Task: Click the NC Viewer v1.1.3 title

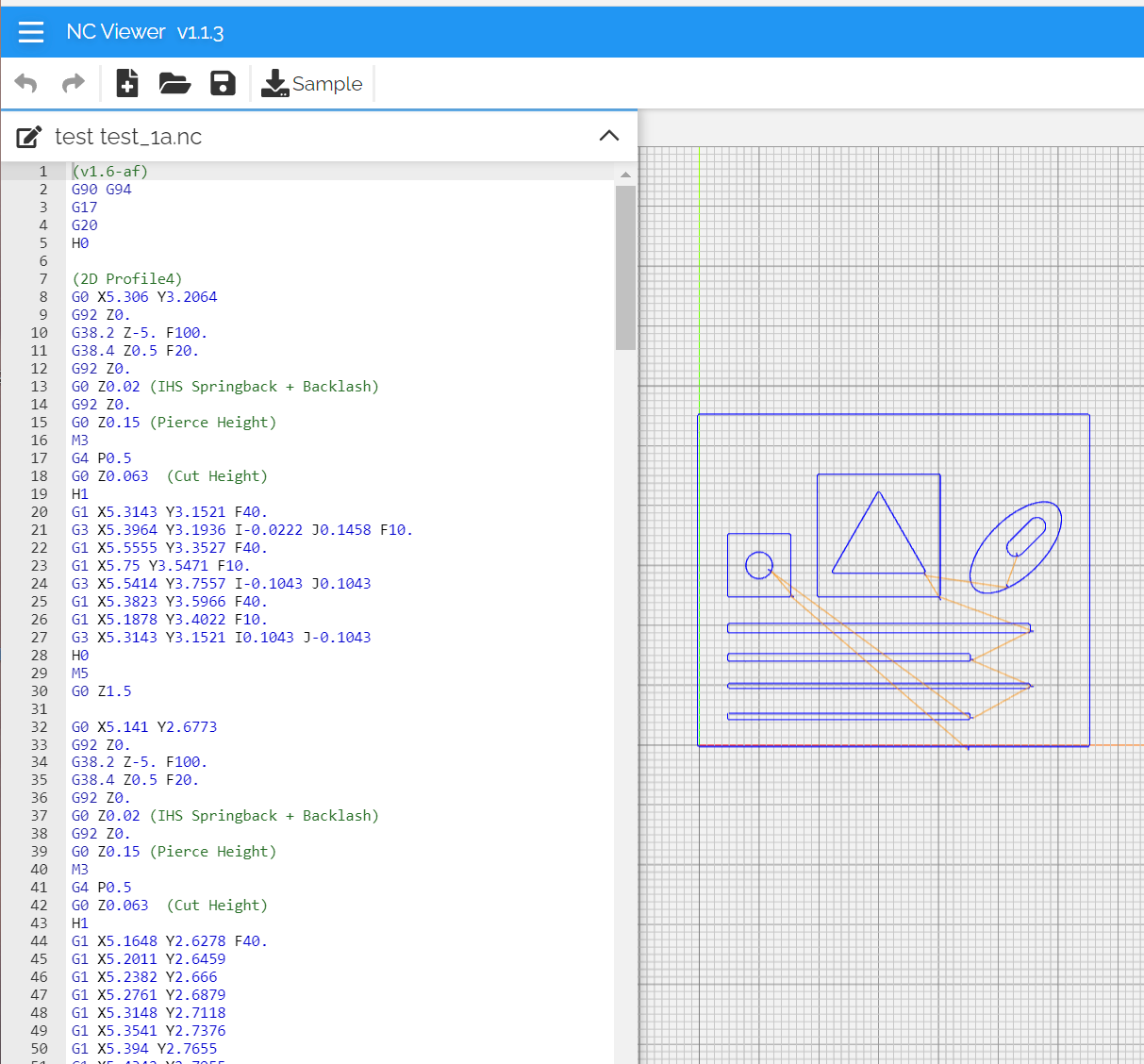Action: tap(145, 32)
